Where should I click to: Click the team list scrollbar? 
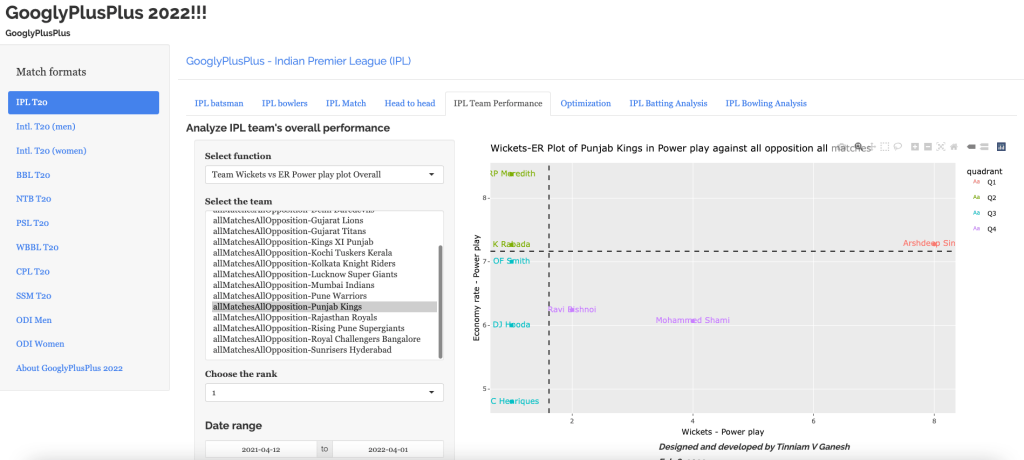(440, 290)
